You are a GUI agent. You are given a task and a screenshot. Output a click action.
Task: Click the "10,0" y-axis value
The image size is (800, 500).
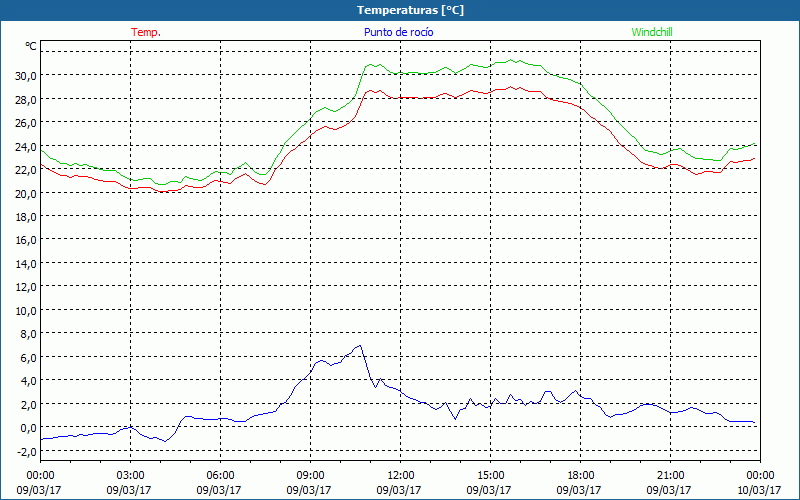tap(25, 310)
